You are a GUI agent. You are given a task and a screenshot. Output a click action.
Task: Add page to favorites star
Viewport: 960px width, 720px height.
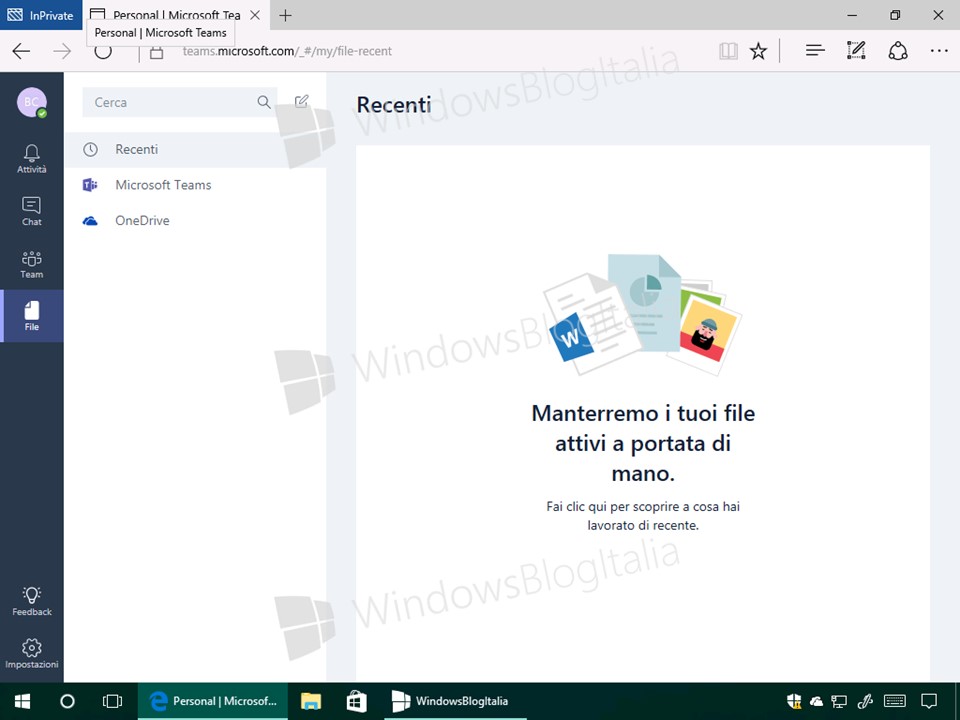[x=759, y=51]
